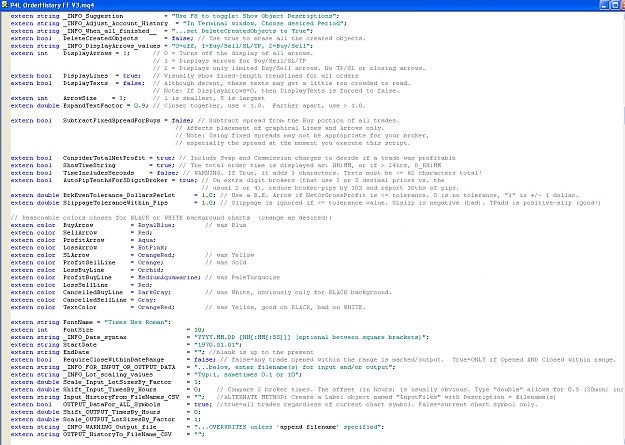Click the ArrowSize variable name

click(x=80, y=98)
